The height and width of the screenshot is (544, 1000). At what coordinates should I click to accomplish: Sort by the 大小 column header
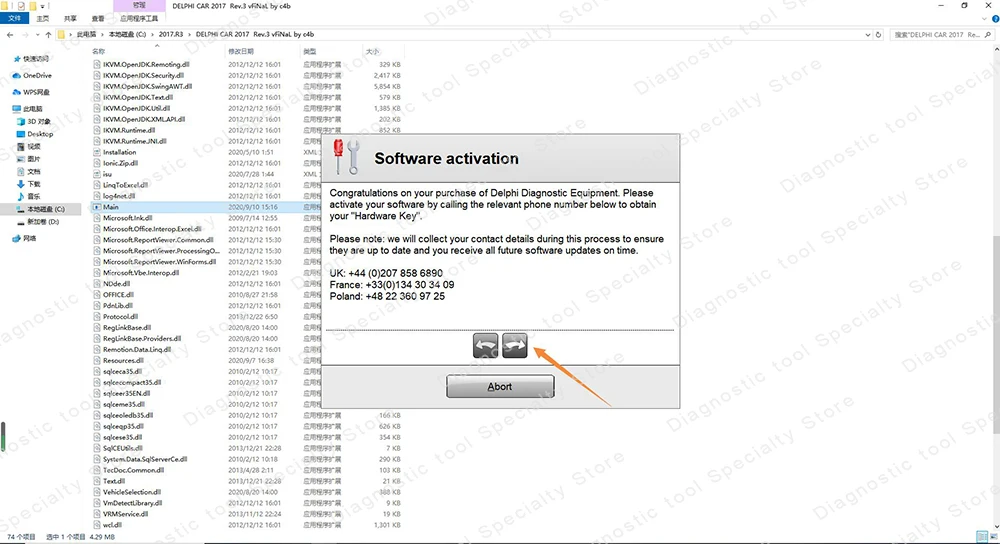point(372,51)
